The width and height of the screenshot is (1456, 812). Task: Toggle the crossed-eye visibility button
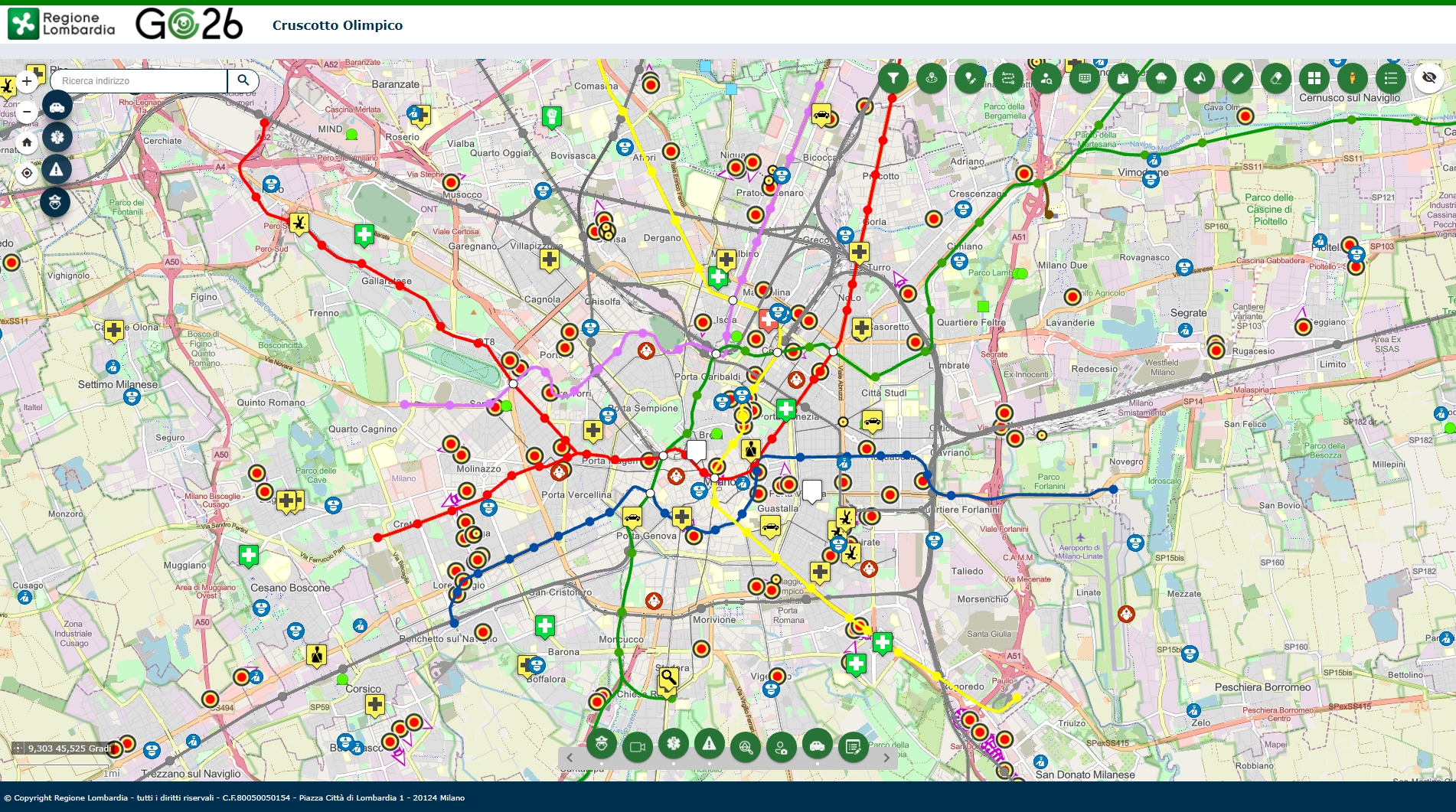click(1428, 78)
